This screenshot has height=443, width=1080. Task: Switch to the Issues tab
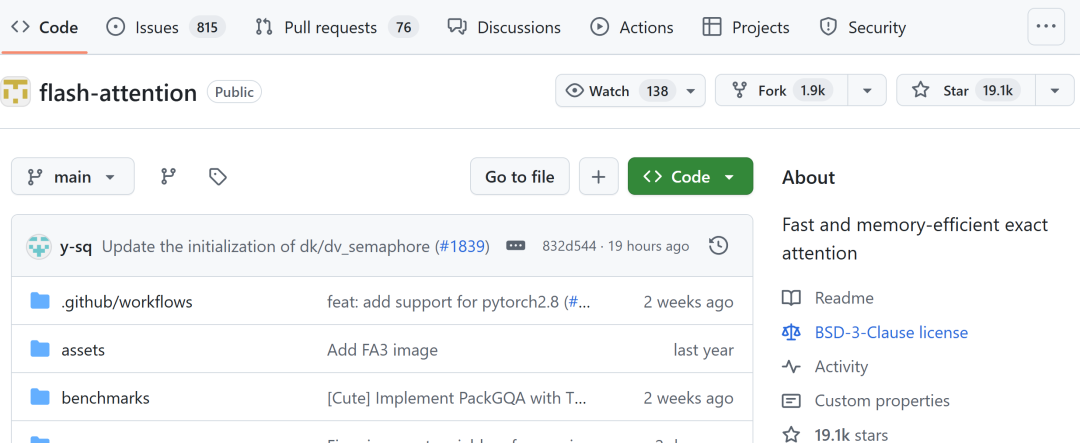click(x=166, y=27)
